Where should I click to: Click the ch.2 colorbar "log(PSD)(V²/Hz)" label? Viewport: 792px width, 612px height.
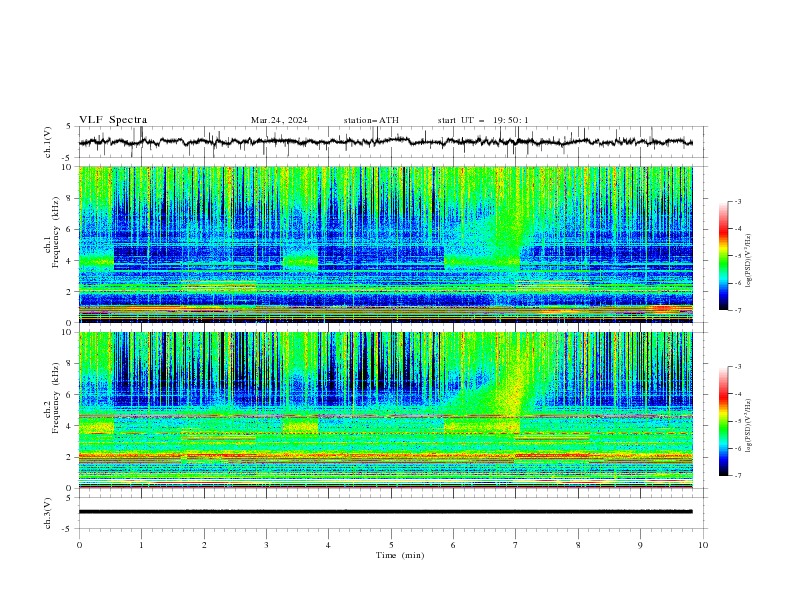pyautogui.click(x=749, y=426)
